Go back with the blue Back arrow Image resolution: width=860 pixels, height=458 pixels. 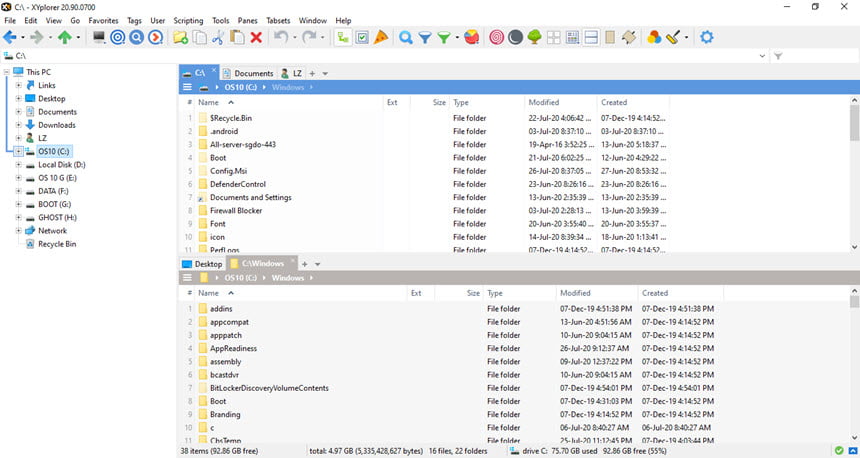click(x=10, y=37)
